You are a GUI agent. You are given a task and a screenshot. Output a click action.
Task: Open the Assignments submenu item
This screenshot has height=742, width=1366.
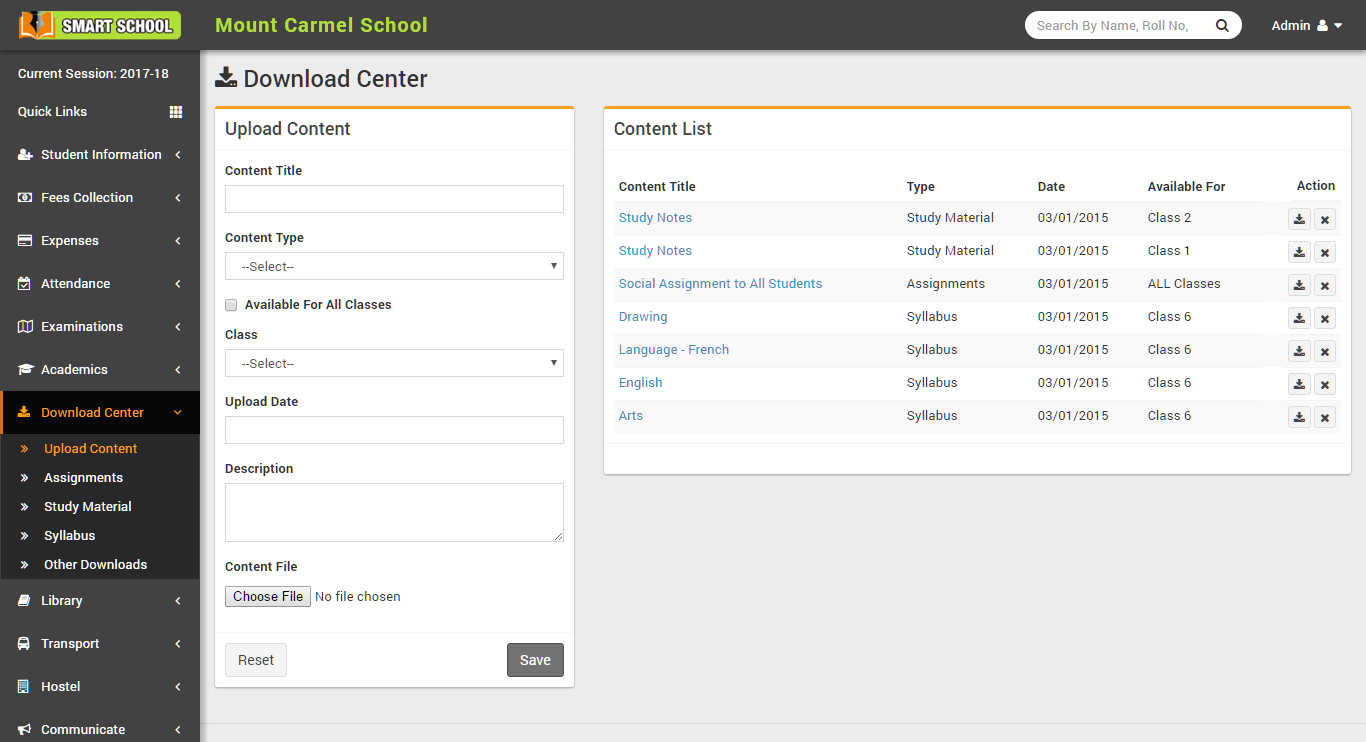click(x=83, y=478)
